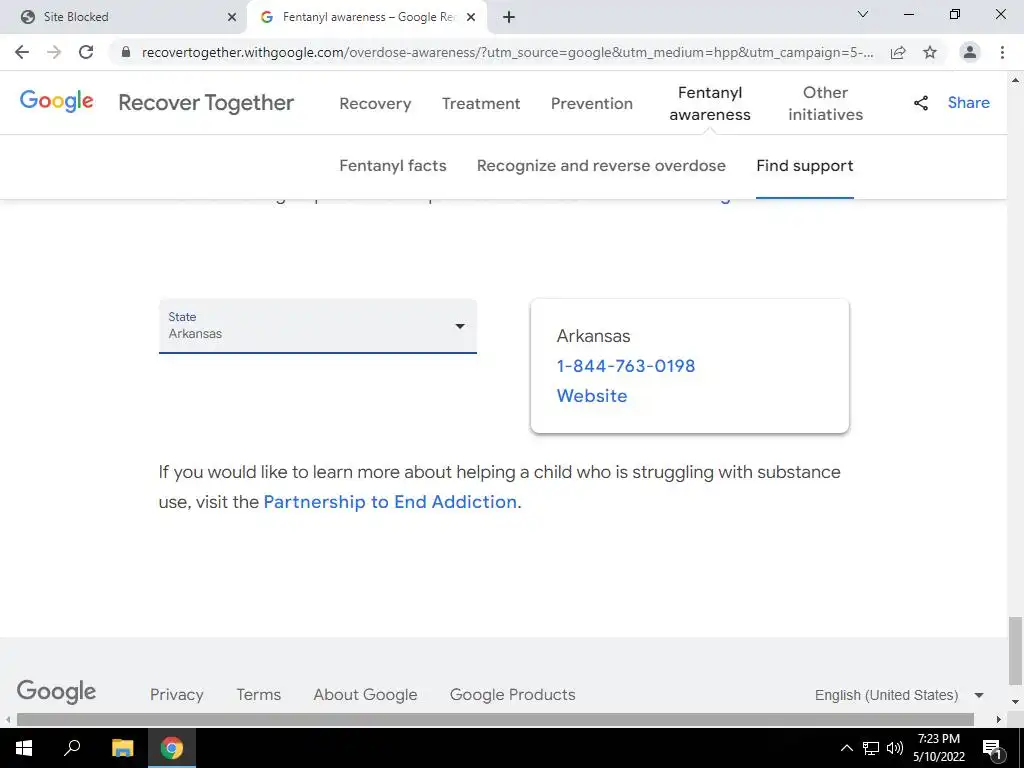The width and height of the screenshot is (1024, 768).
Task: Open a new browser tab
Action: point(509,18)
